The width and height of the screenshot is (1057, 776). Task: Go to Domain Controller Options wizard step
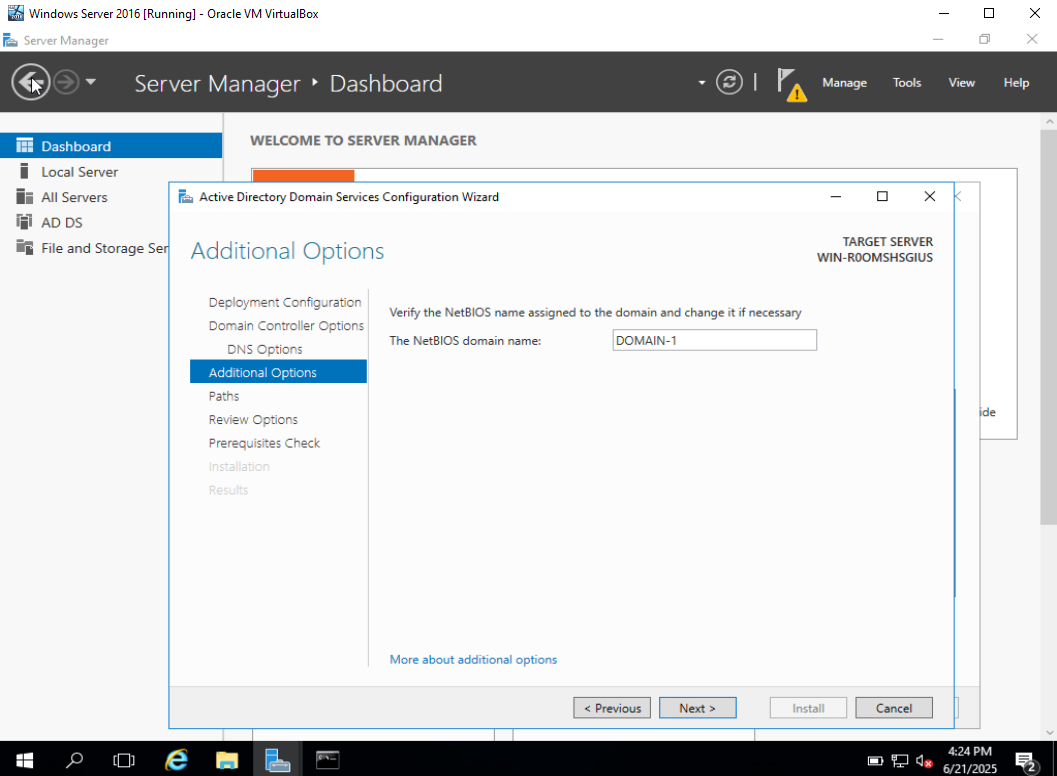[286, 326]
